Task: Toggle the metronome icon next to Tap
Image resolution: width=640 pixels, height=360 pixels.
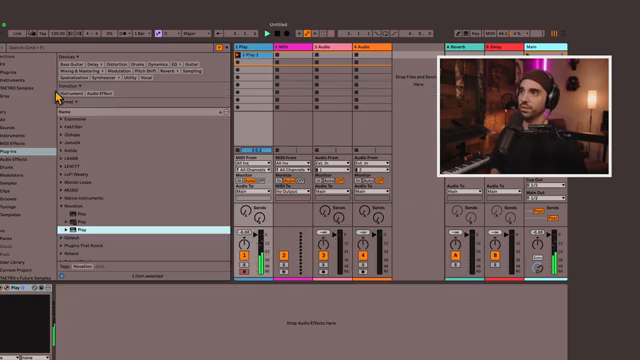Action: (33, 33)
